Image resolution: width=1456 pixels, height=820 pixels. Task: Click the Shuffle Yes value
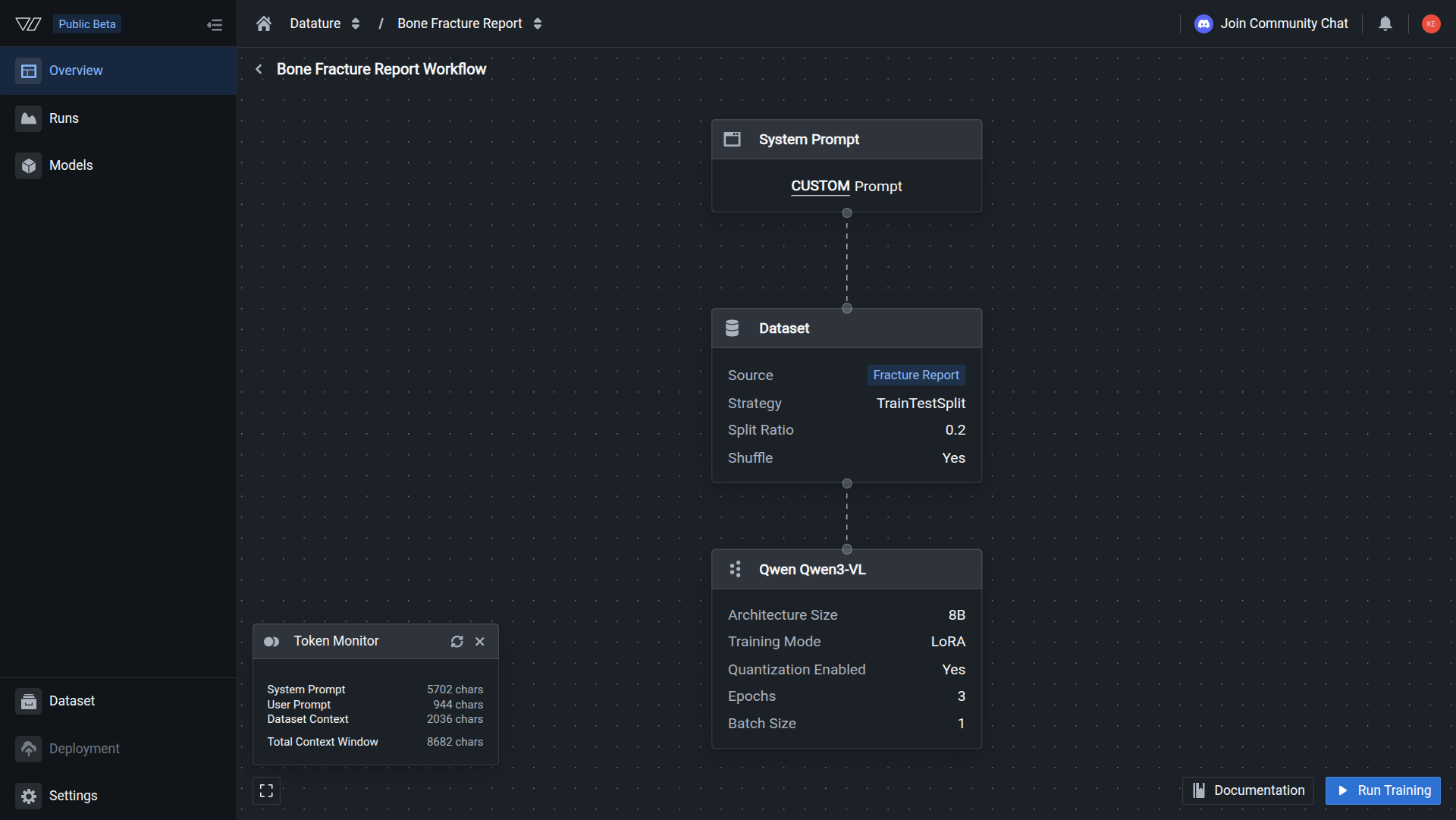pos(953,458)
